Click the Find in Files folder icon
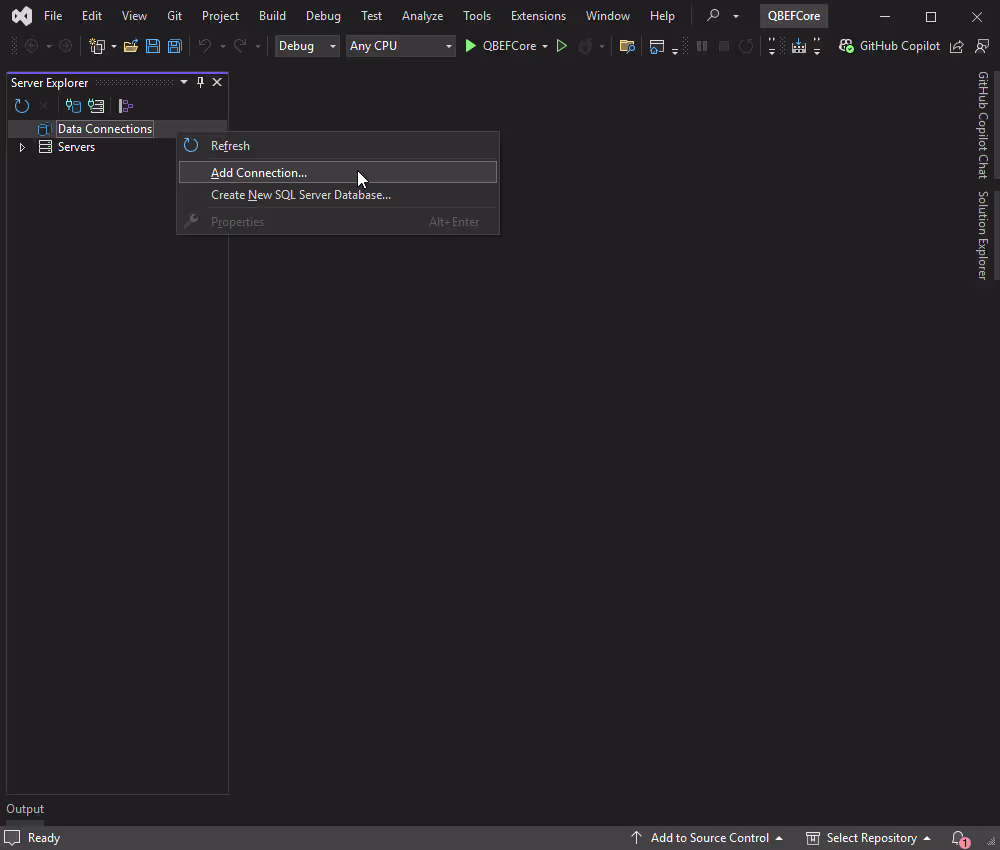1000x850 pixels. 627,46
